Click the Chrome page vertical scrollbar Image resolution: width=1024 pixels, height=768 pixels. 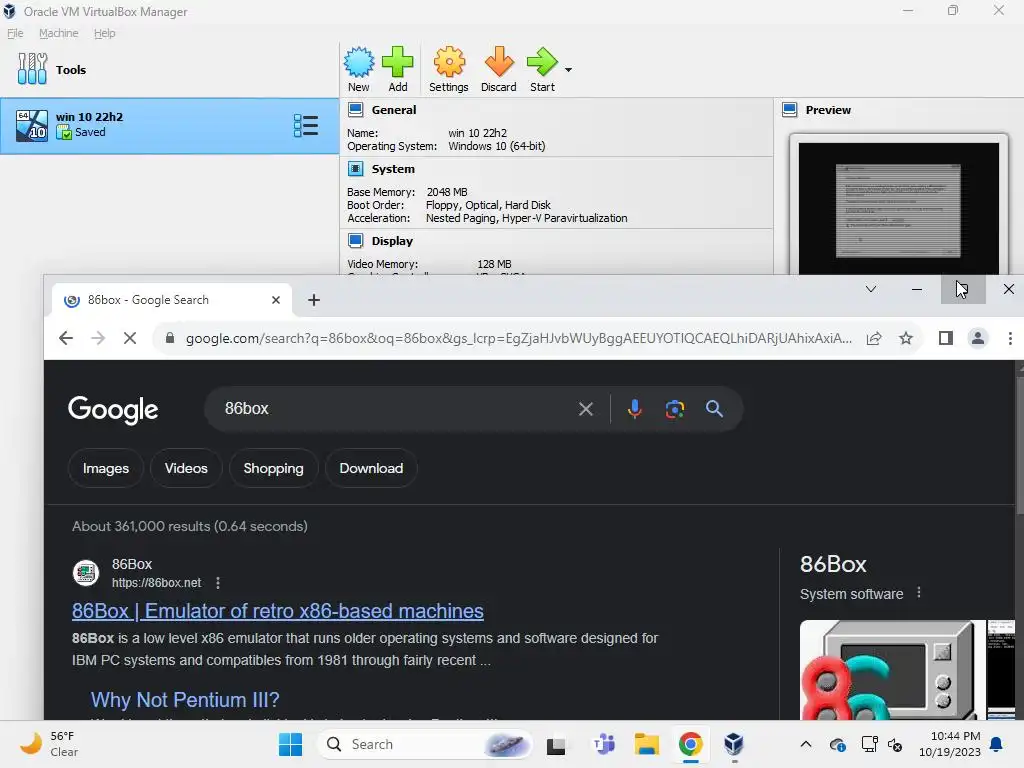pos(1019,444)
